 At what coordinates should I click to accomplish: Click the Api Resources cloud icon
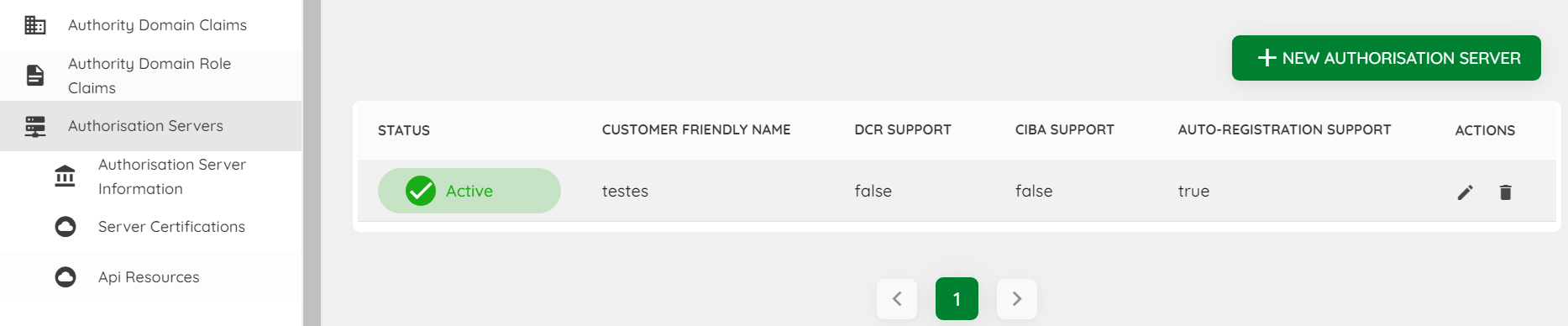click(66, 277)
